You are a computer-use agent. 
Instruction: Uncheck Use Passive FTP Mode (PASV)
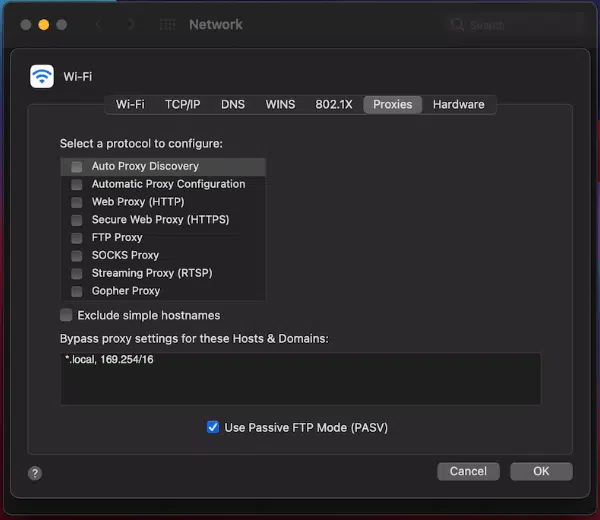[213, 427]
